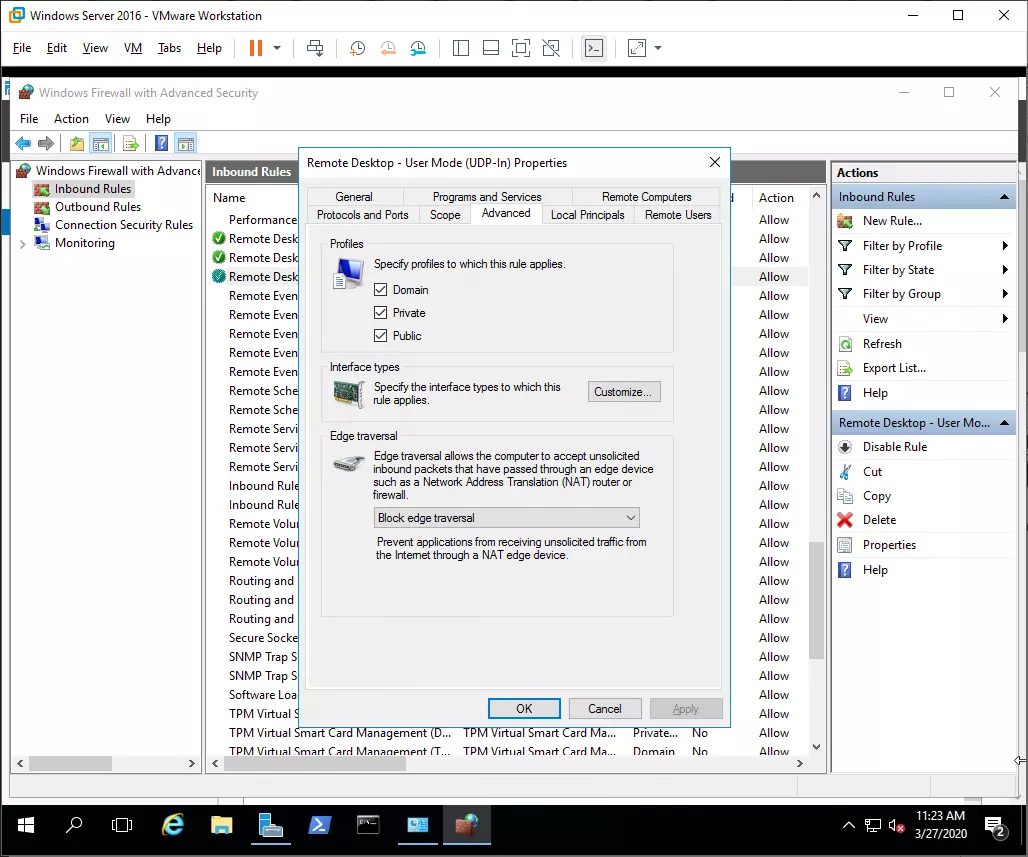The width and height of the screenshot is (1028, 857).
Task: Click the Export List toolbar icon
Action: (130, 143)
